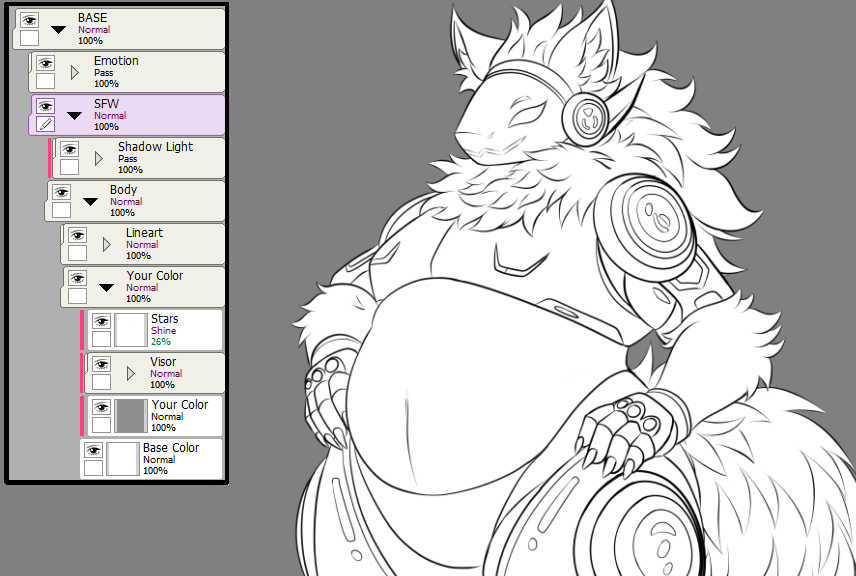
Task: Tick the empty box under Stars eye icon
Action: pos(101,339)
